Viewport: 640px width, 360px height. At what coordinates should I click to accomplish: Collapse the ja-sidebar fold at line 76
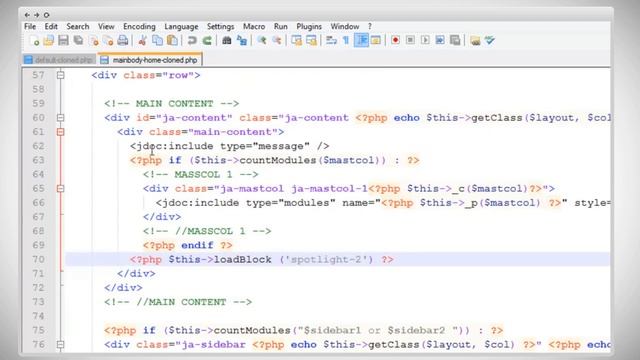point(60,344)
